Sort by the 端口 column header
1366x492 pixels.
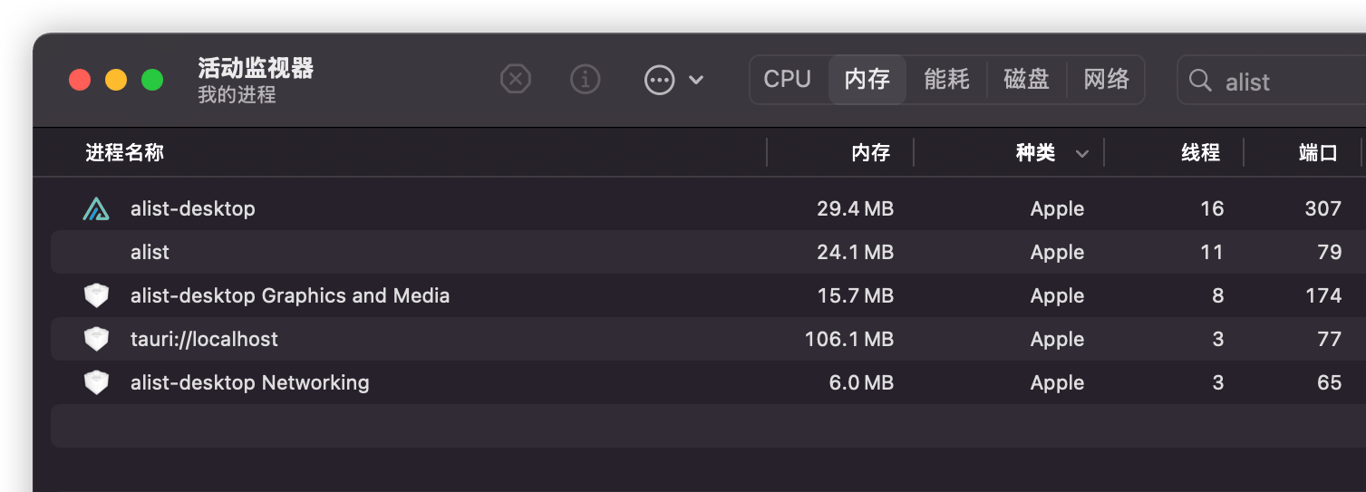1318,153
